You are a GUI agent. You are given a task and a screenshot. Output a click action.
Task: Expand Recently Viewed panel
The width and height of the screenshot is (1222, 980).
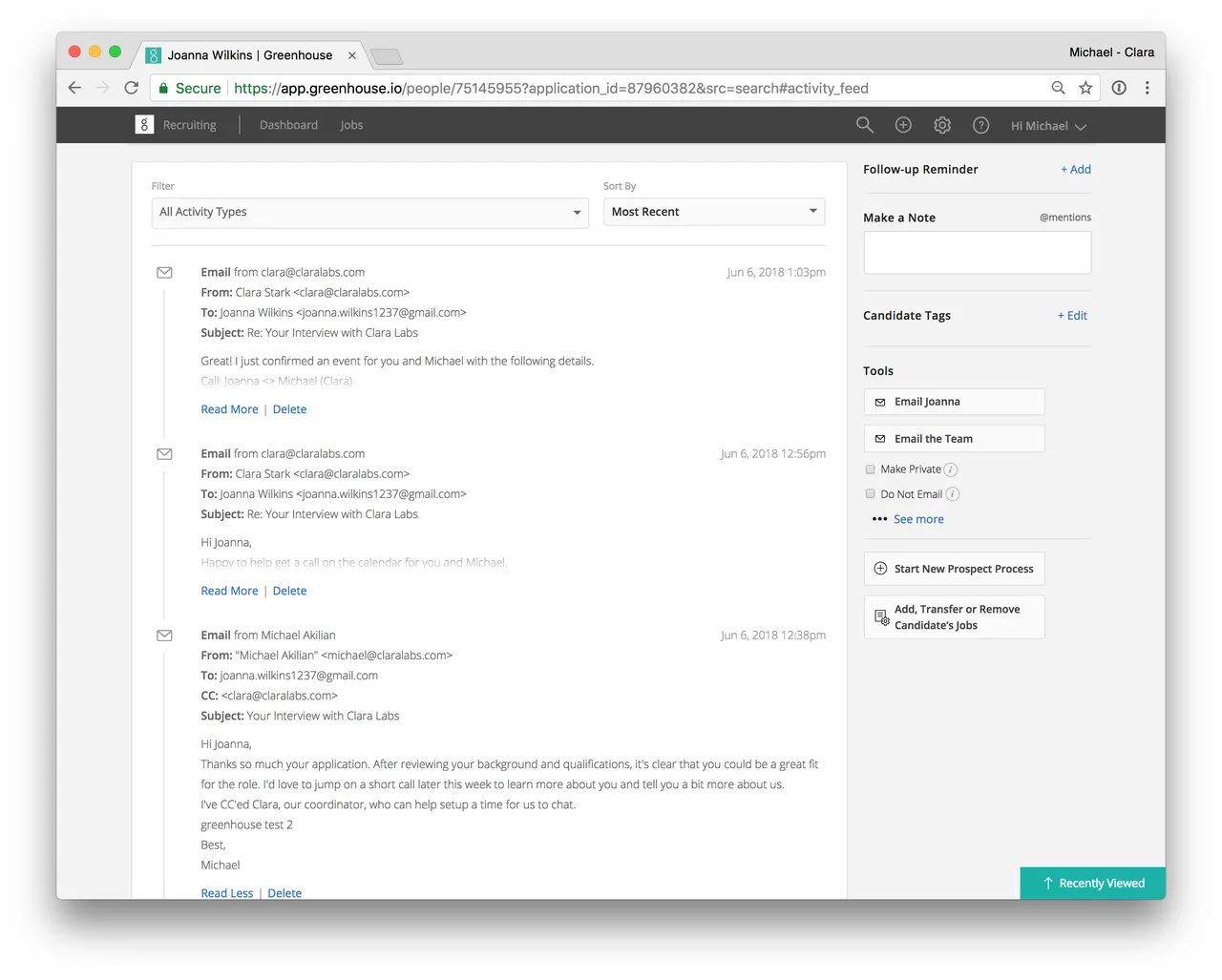[1093, 884]
